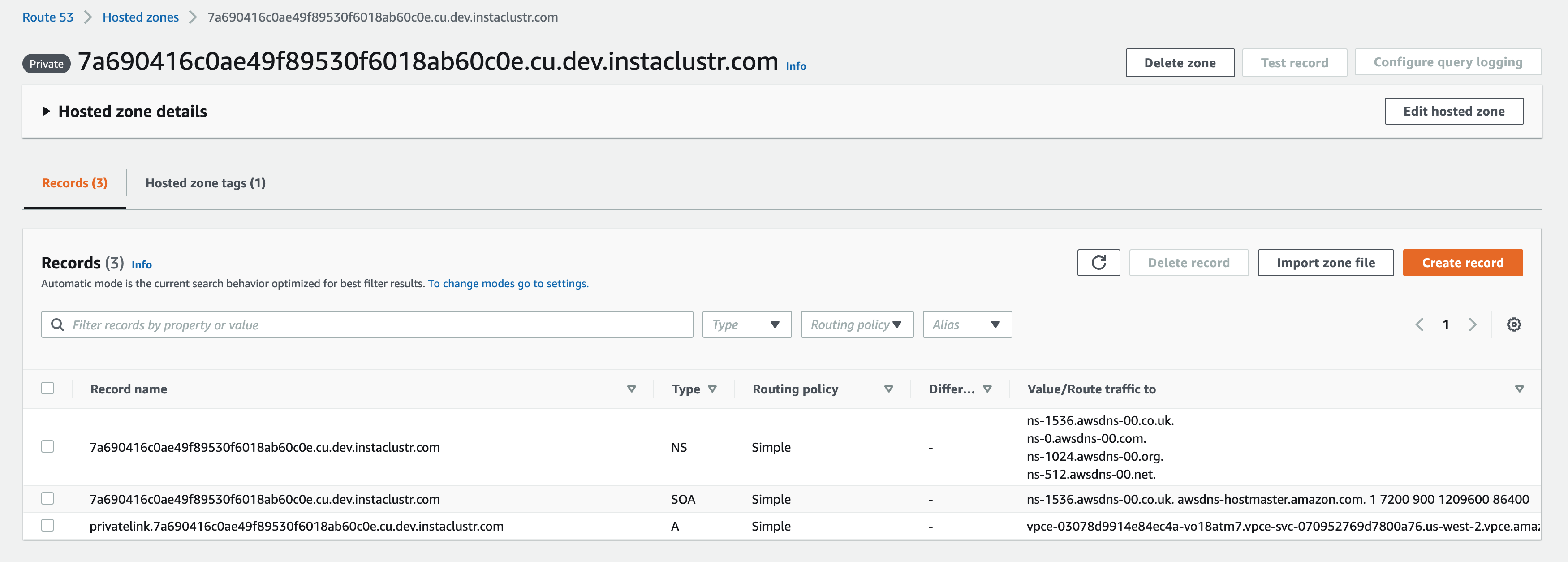The width and height of the screenshot is (1568, 562).
Task: Open the Routing policy filter dropdown
Action: tap(857, 324)
